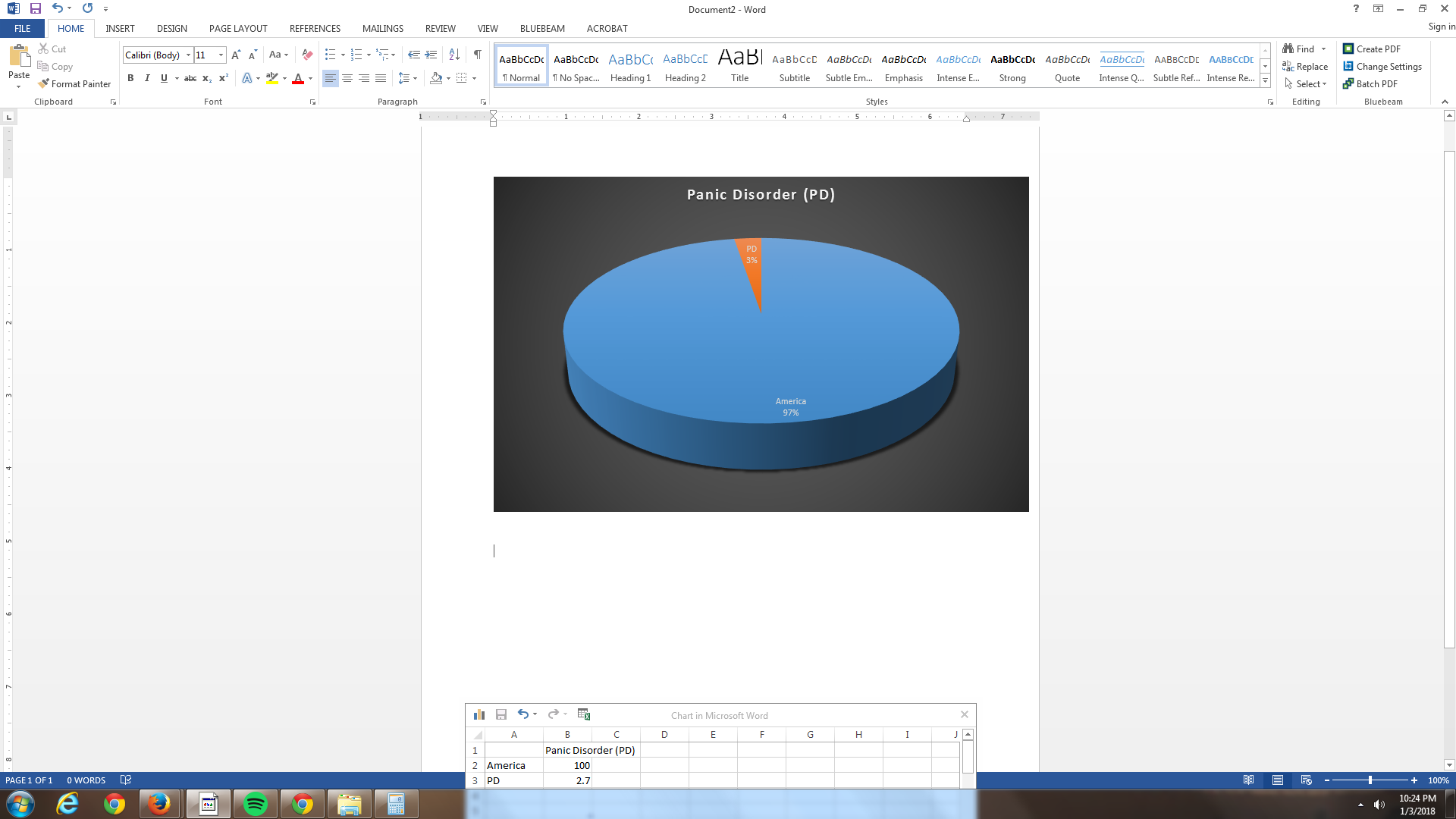Select the Heading 1 style thumbnail
Viewport: 1456px width, 819px height.
click(630, 67)
